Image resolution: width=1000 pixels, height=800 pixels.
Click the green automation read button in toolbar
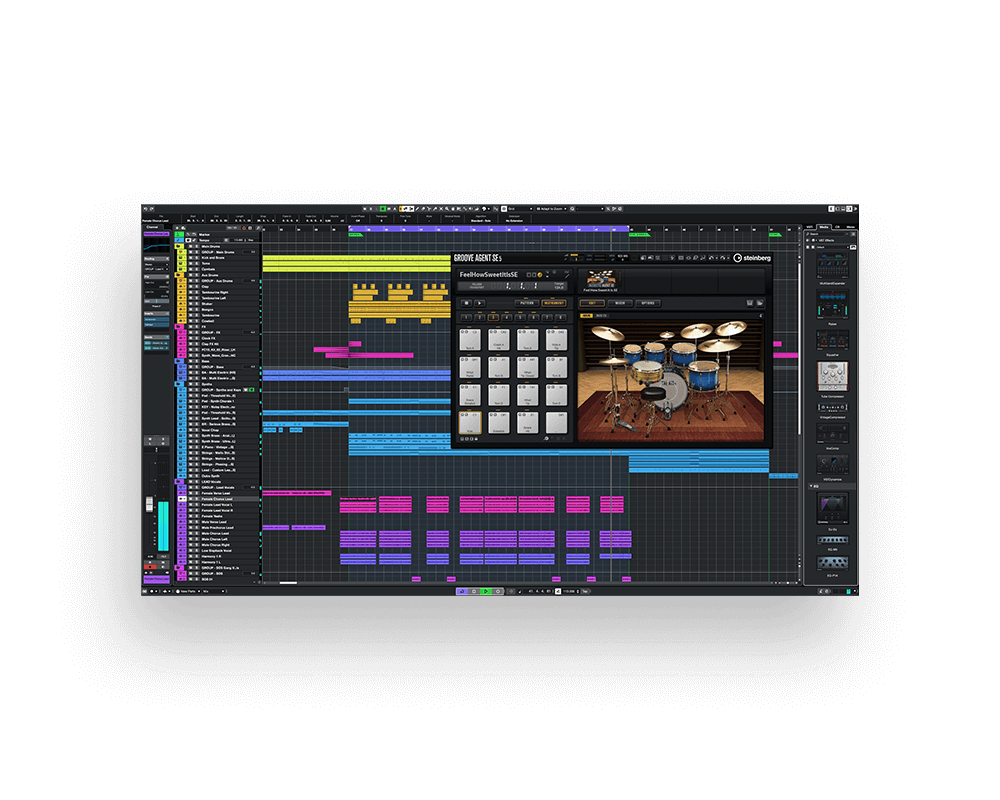(x=383, y=209)
